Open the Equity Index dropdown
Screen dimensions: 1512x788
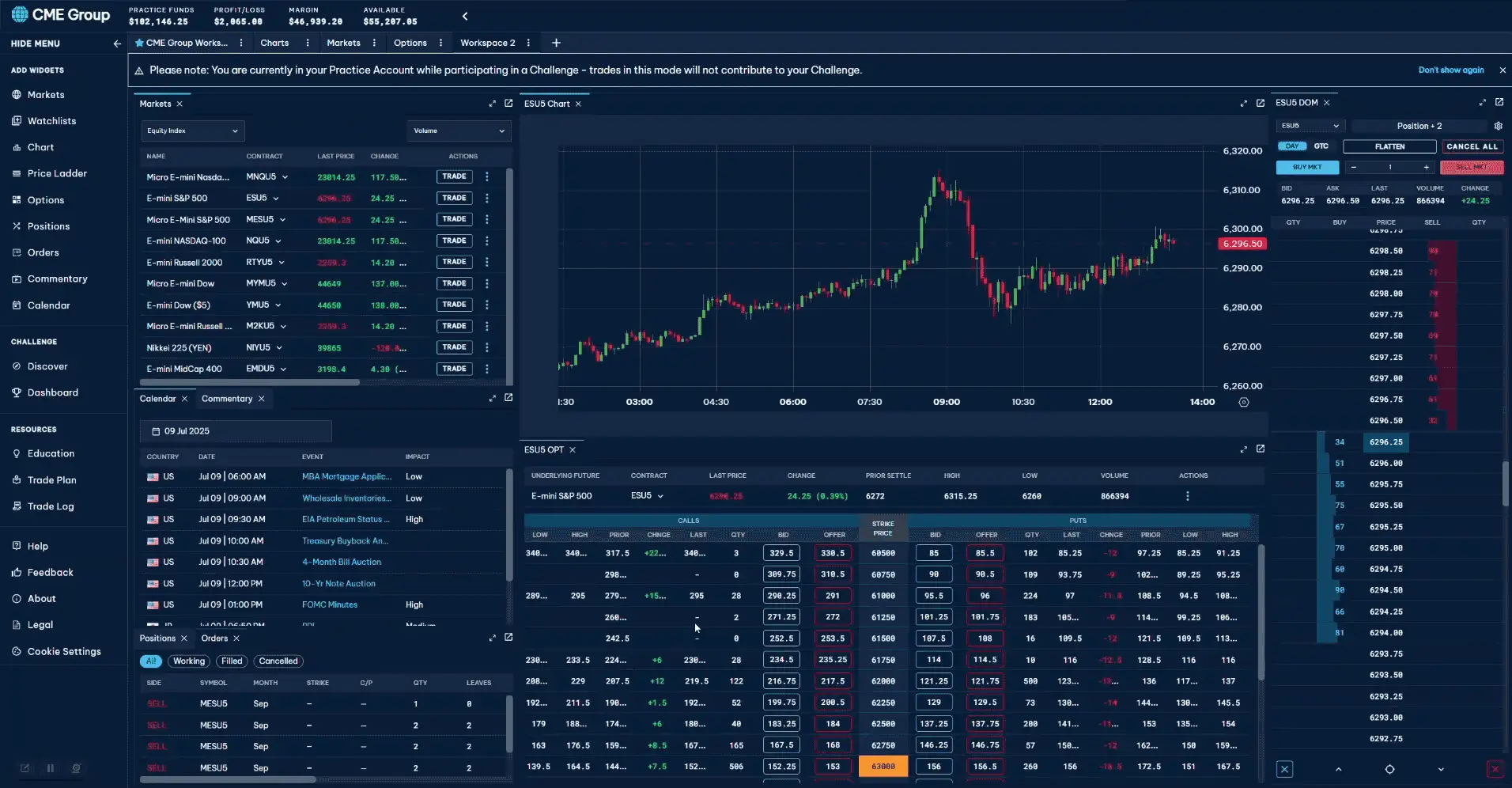(x=192, y=131)
